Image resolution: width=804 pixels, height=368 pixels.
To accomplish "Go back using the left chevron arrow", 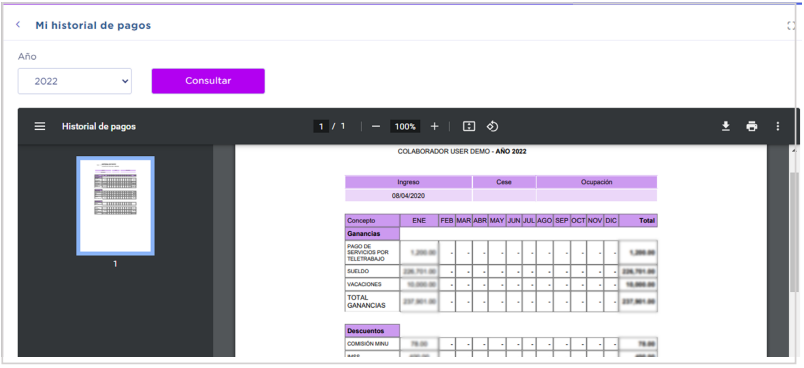I will [x=18, y=25].
